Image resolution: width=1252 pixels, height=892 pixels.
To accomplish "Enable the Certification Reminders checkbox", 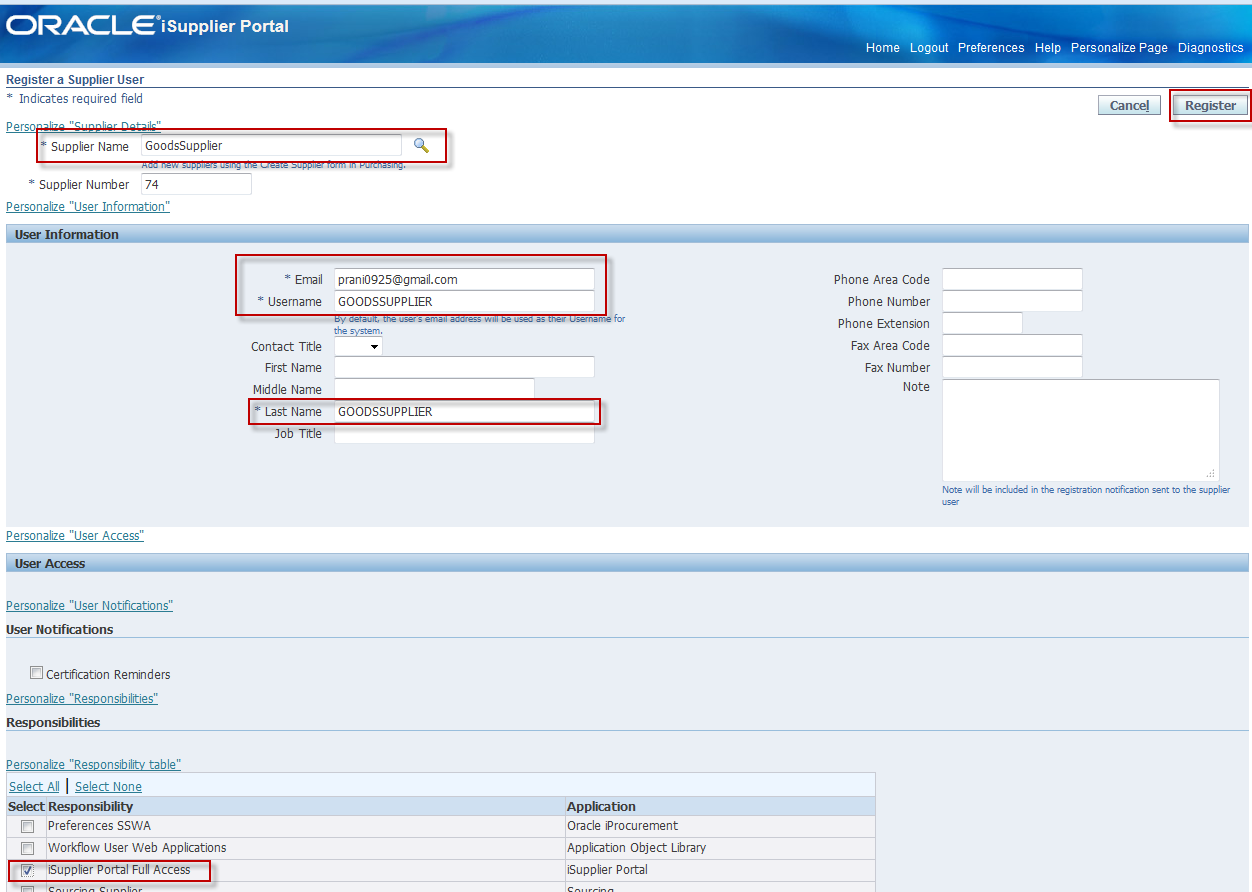I will 36,673.
